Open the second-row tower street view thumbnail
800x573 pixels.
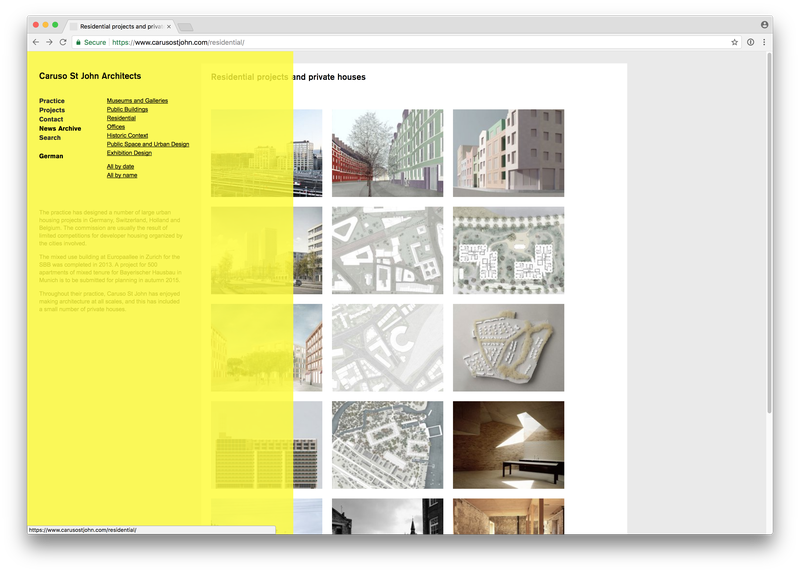(x=266, y=250)
